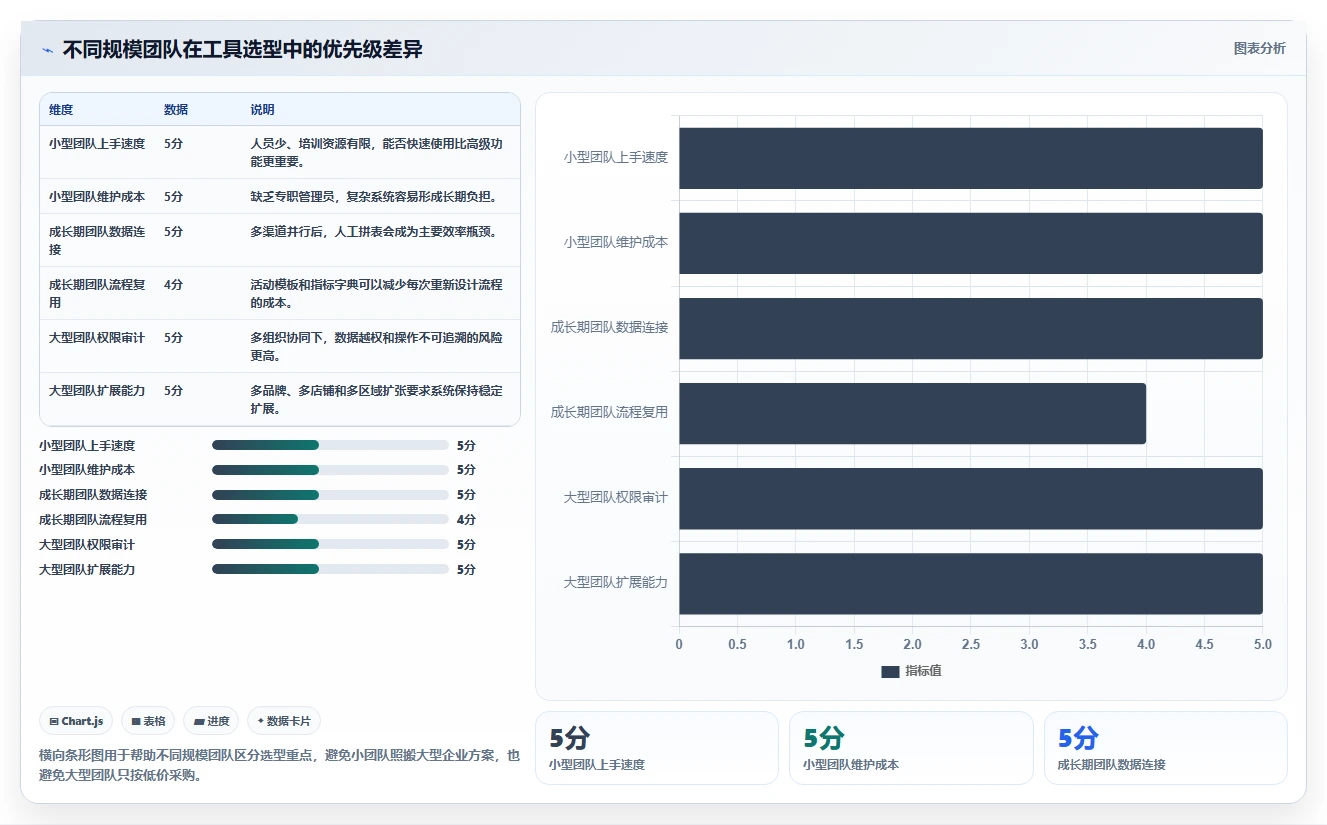The width and height of the screenshot is (1327, 825).
Task: Click the 小型团队维护成本 progress bar
Action: (330, 470)
